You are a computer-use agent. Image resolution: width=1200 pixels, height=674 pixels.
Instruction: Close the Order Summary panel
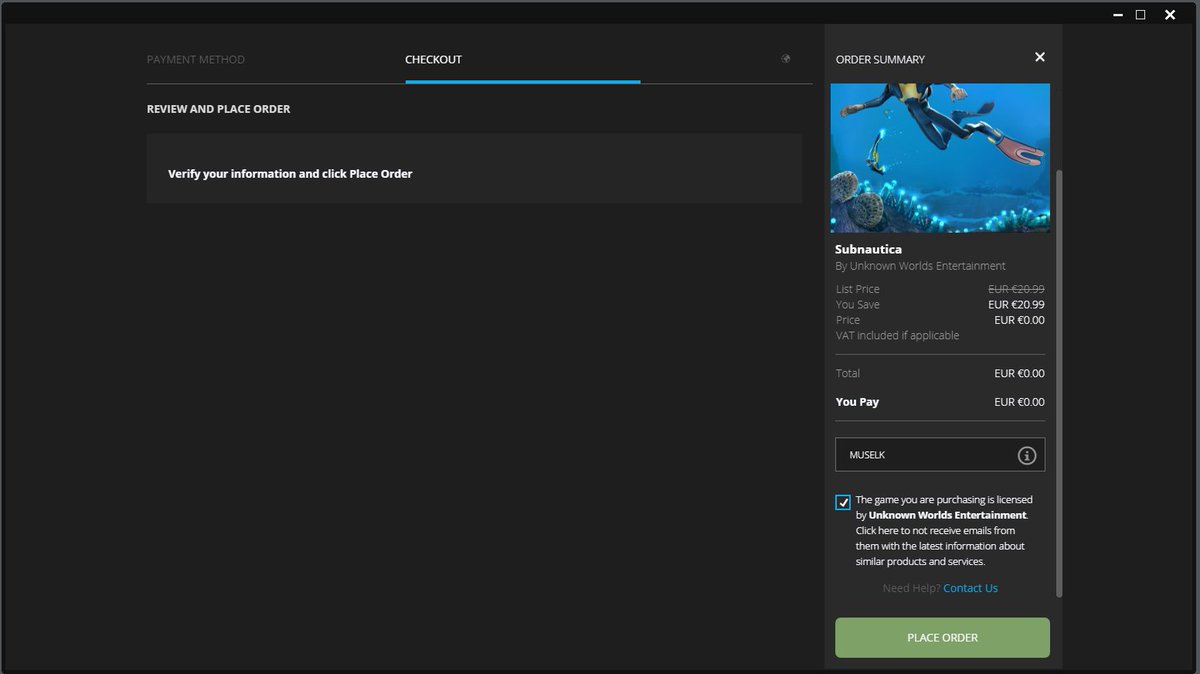click(1040, 57)
